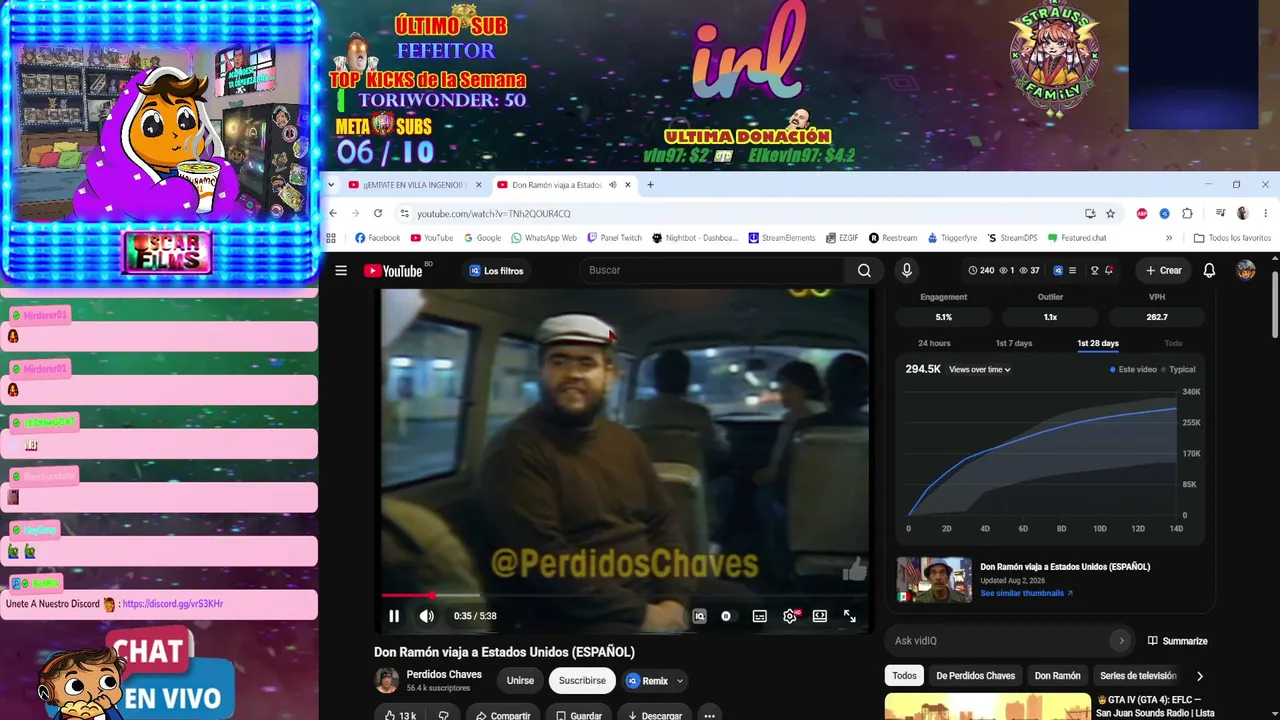Show hidden bookmarks with the double chevron
The image size is (1280, 720).
[1169, 238]
